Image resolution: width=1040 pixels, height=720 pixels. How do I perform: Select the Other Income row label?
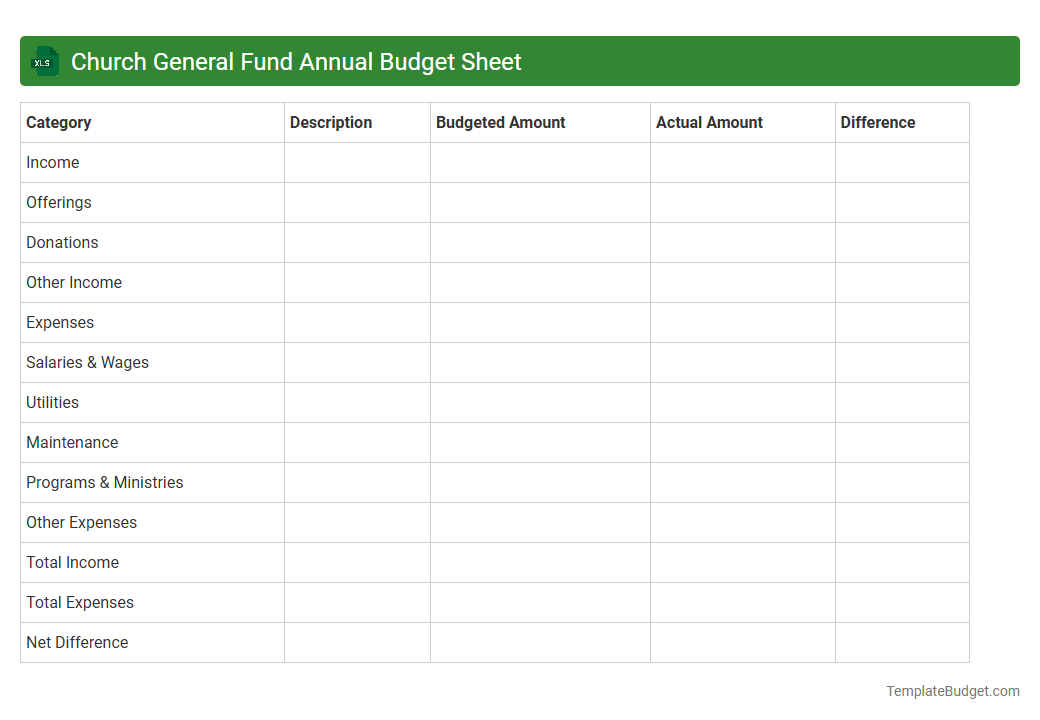pyautogui.click(x=74, y=282)
